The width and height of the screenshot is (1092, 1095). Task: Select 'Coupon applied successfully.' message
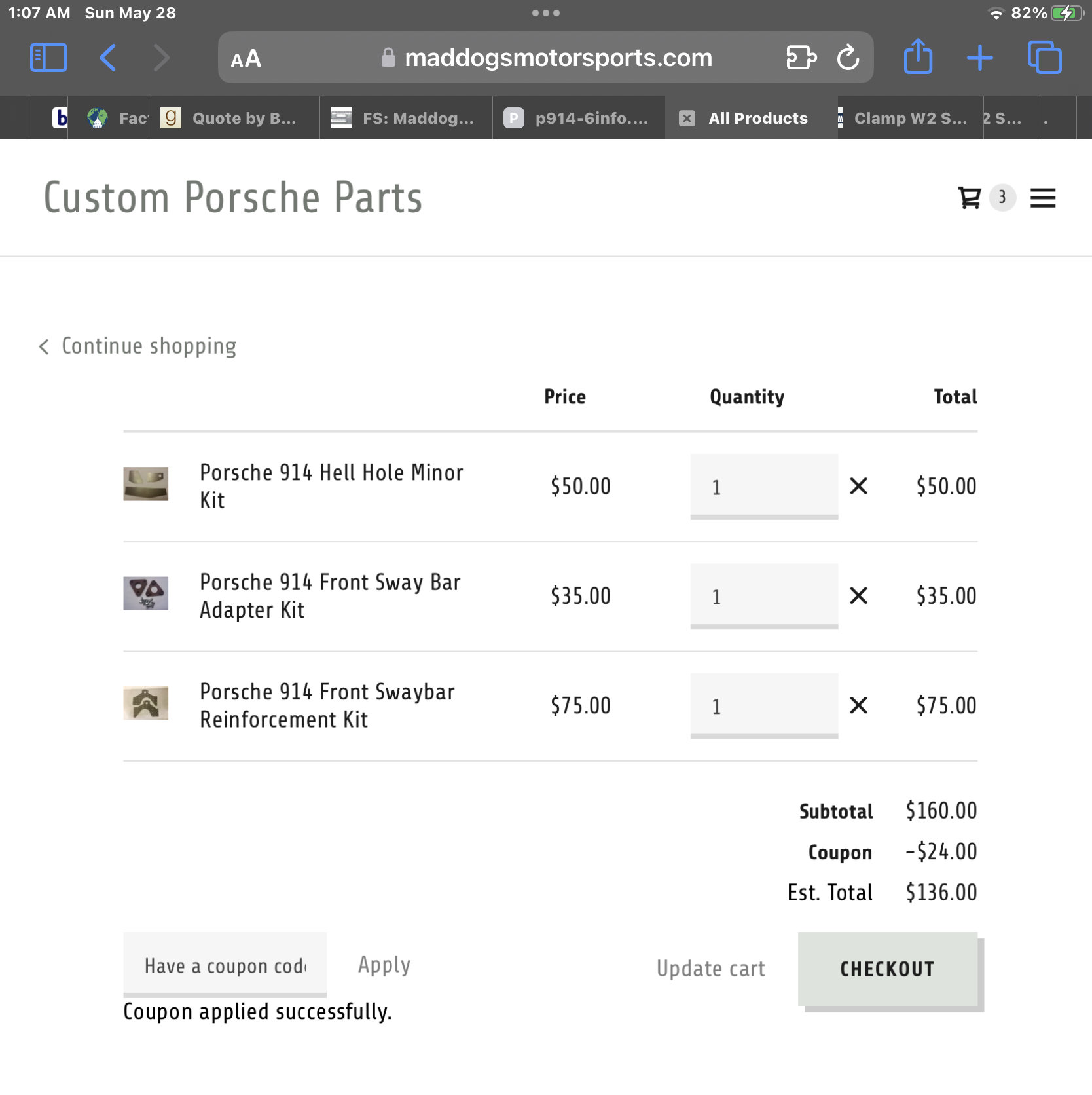point(257,1012)
